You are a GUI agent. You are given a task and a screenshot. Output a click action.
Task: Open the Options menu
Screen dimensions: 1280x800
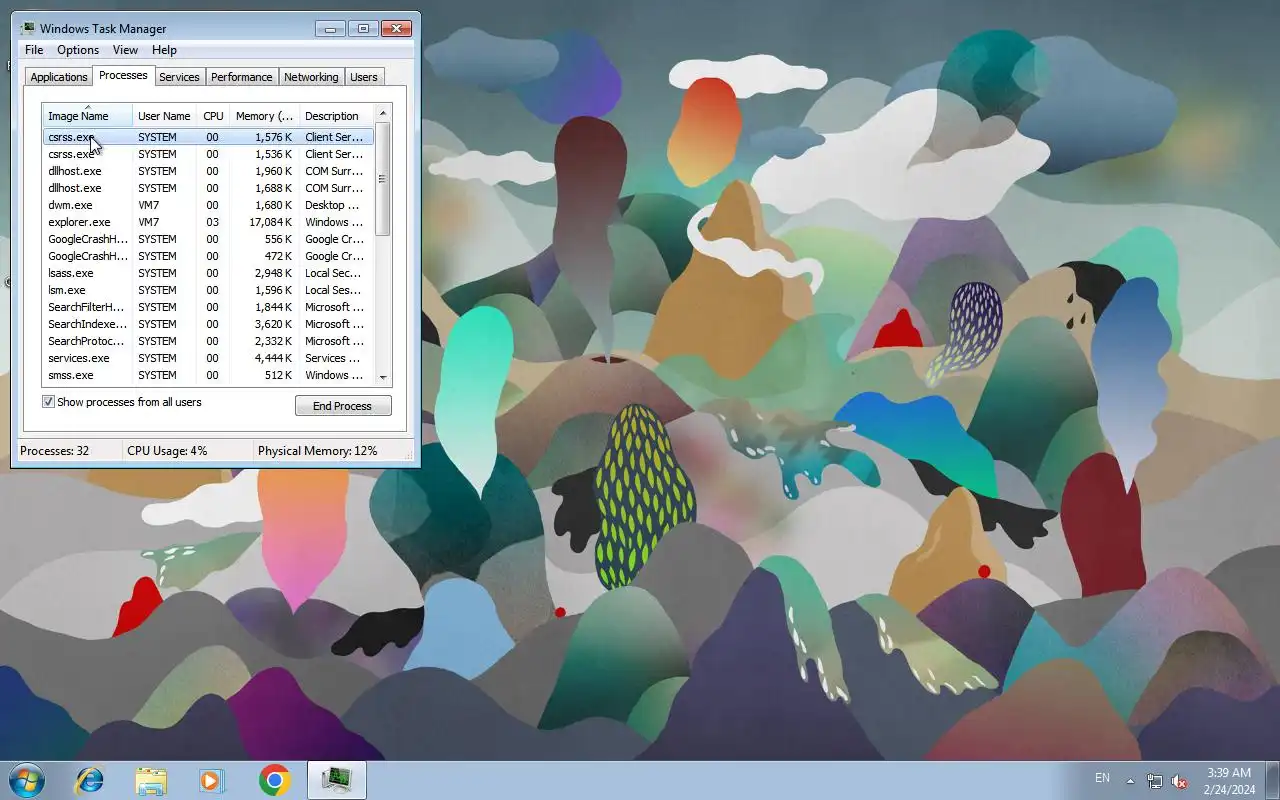[78, 50]
